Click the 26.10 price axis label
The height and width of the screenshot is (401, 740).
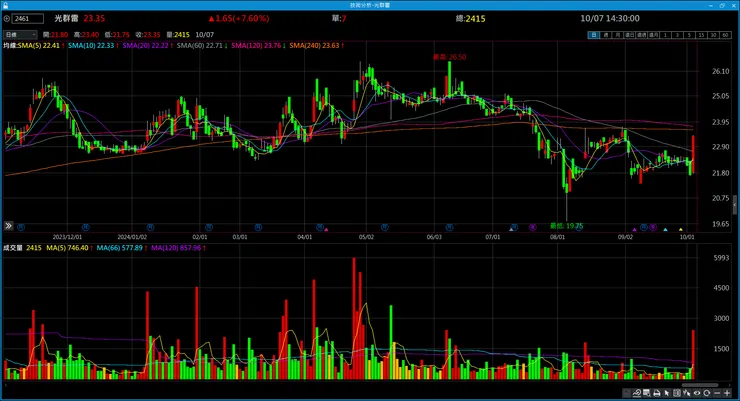720,71
